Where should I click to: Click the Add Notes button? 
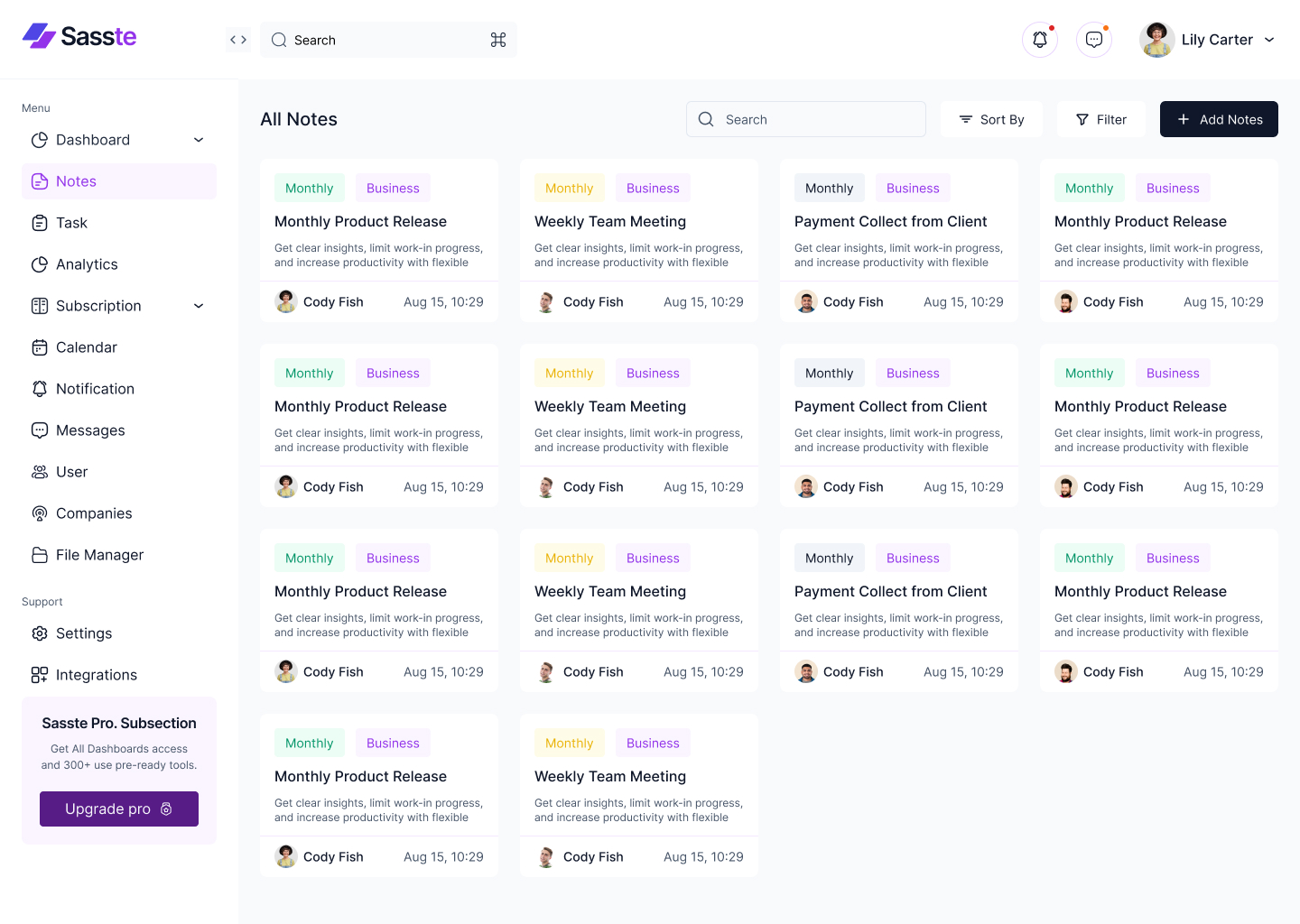pos(1219,119)
